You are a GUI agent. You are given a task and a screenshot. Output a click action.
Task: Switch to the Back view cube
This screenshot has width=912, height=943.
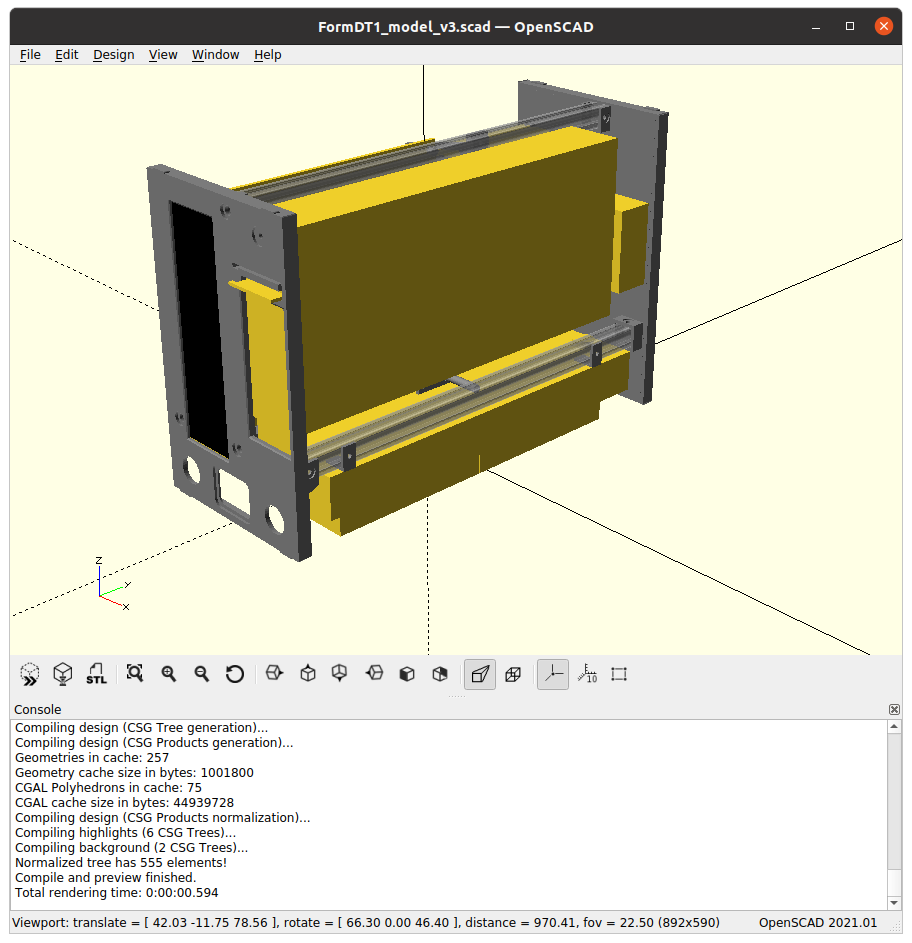point(440,674)
